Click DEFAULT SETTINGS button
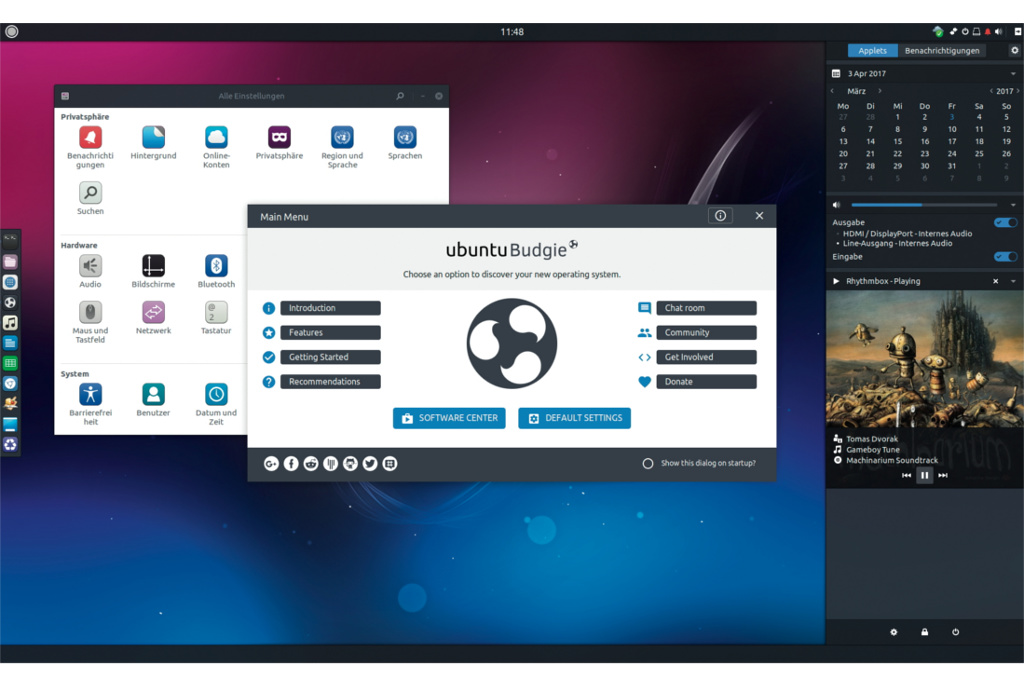Screen dimensions: 1024x687 (x=575, y=418)
